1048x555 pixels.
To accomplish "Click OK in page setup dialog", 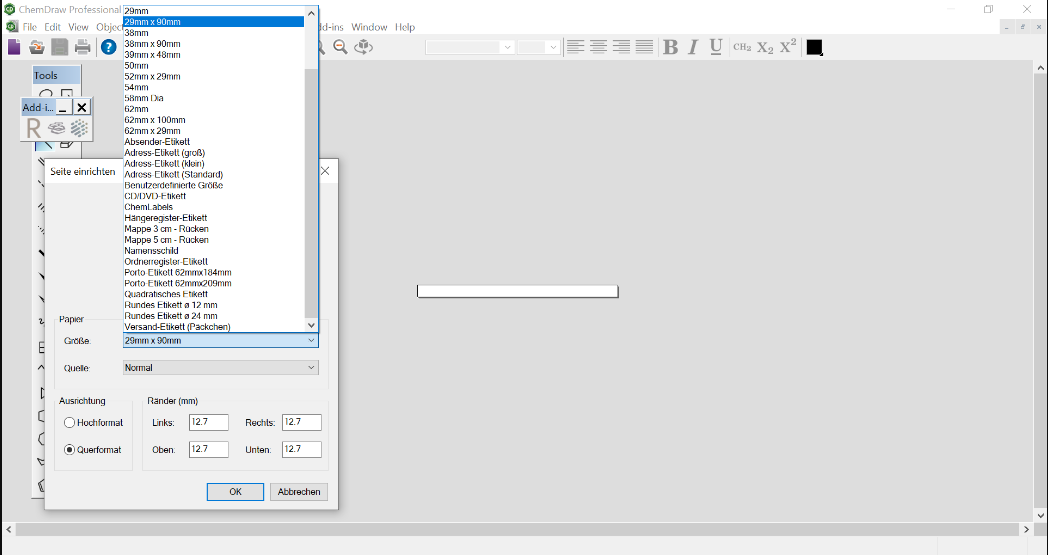I will 235,491.
